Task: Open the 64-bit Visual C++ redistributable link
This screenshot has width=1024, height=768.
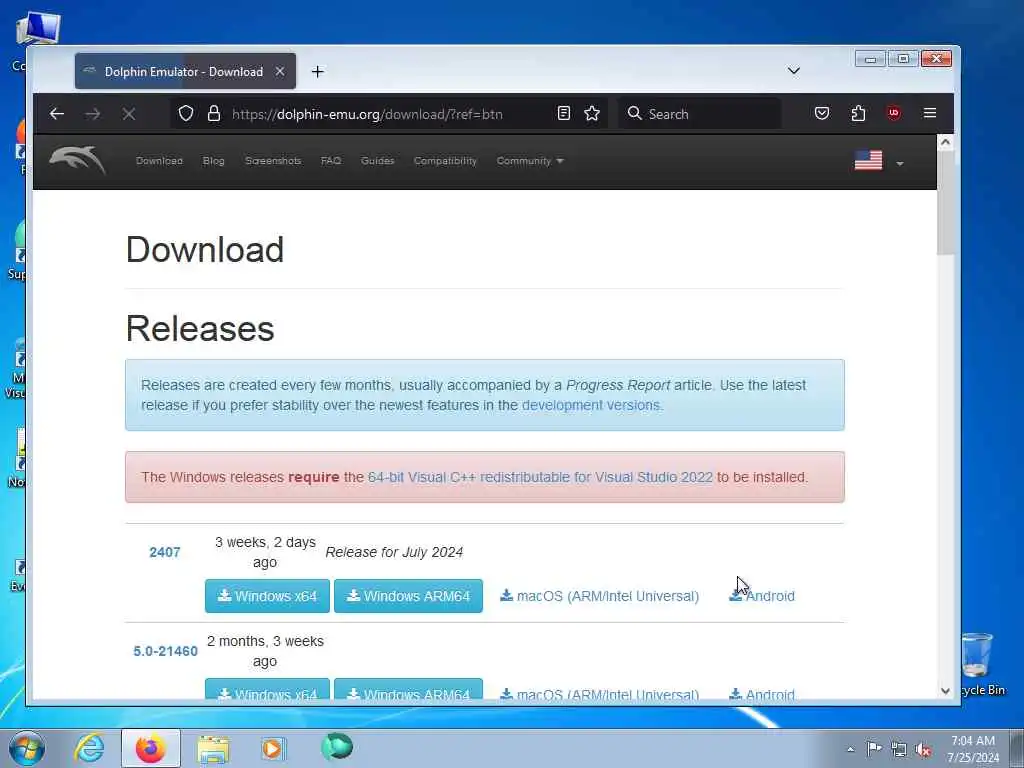Action: (x=540, y=477)
